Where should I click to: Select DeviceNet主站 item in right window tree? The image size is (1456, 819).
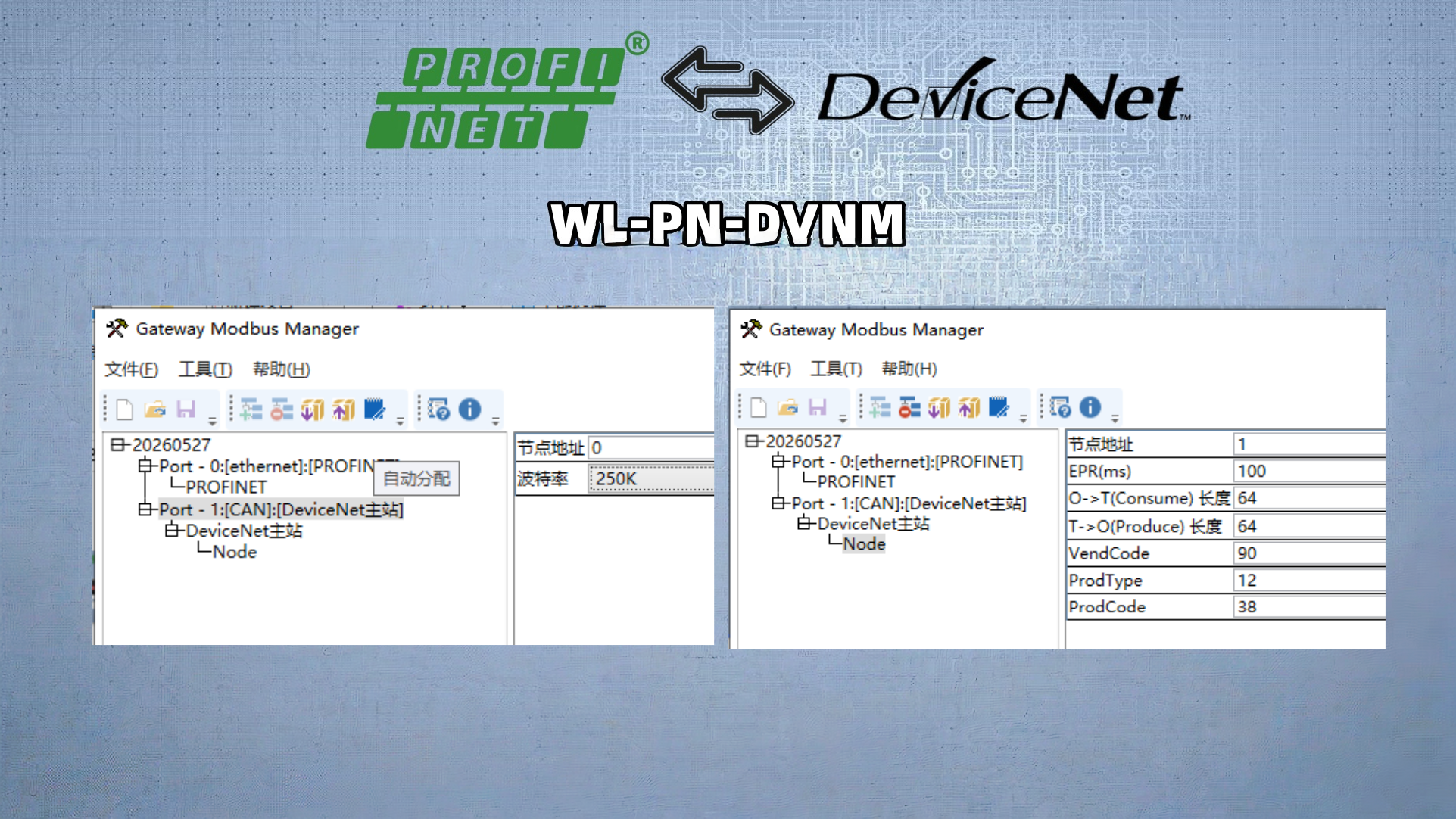coord(874,523)
